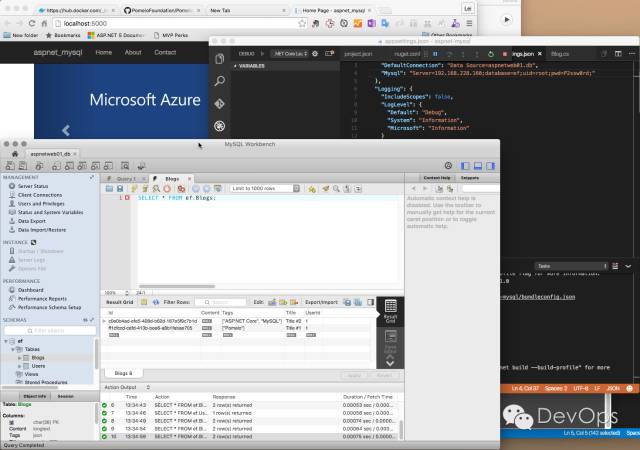Click the Home link in aspnet_mysql navbar
The width and height of the screenshot is (640, 450).
click(103, 52)
